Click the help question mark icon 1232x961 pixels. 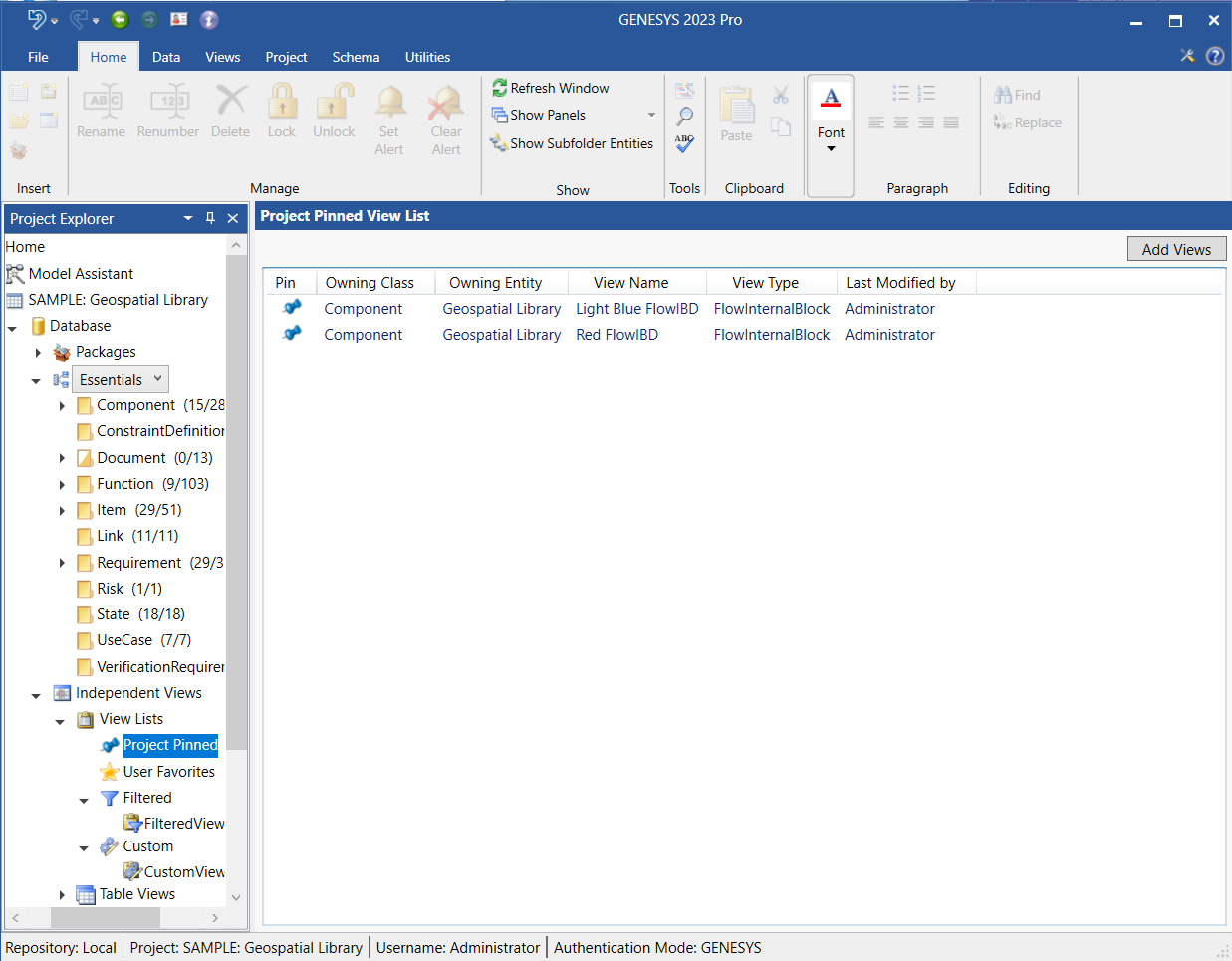click(x=1214, y=56)
